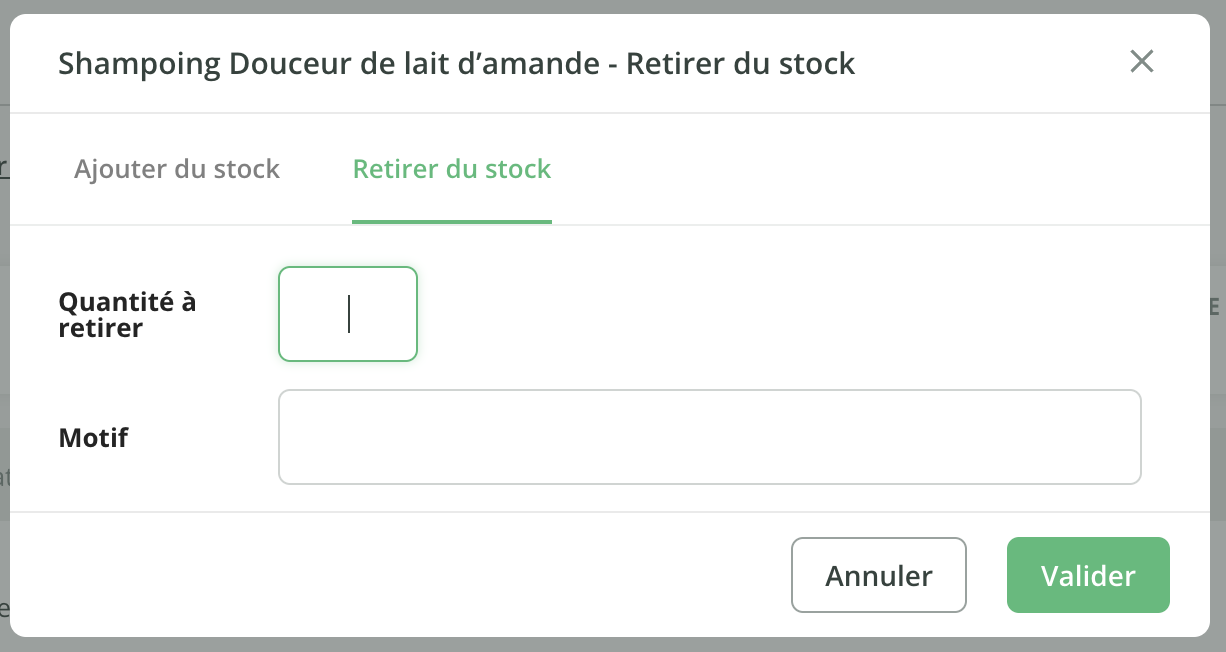Click the Shampoing Douceur dialog title
Image resolution: width=1226 pixels, height=652 pixels.
click(x=456, y=64)
